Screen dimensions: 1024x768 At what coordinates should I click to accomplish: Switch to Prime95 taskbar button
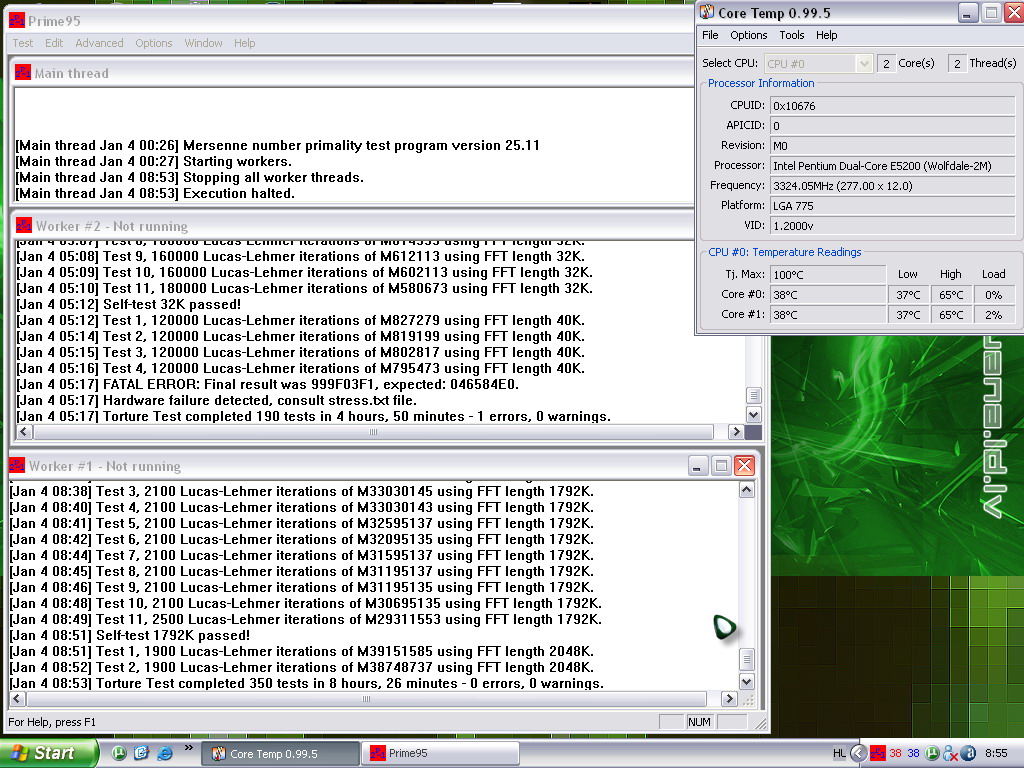point(441,754)
